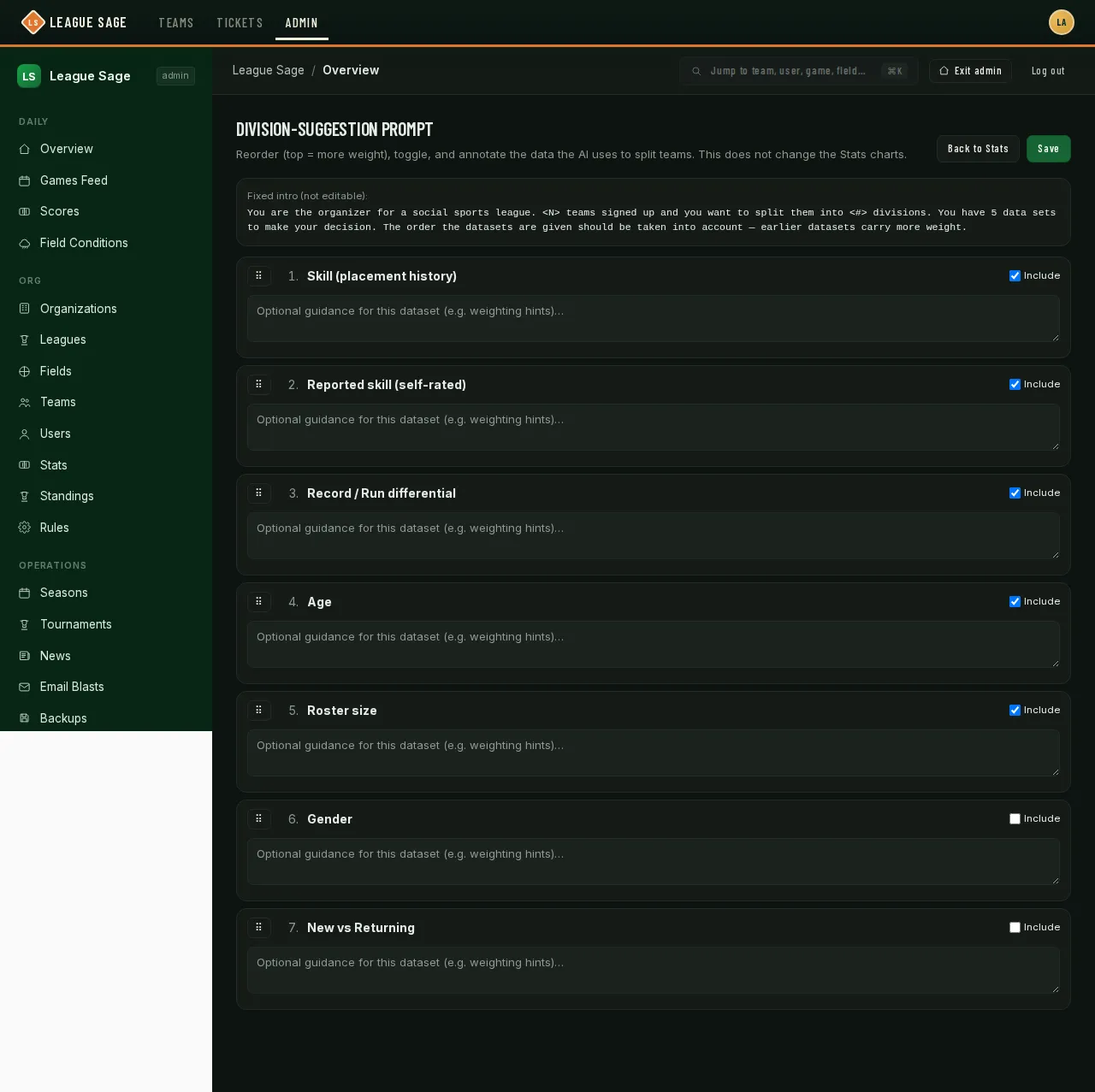Click the Exit admin button

pyautogui.click(x=970, y=71)
